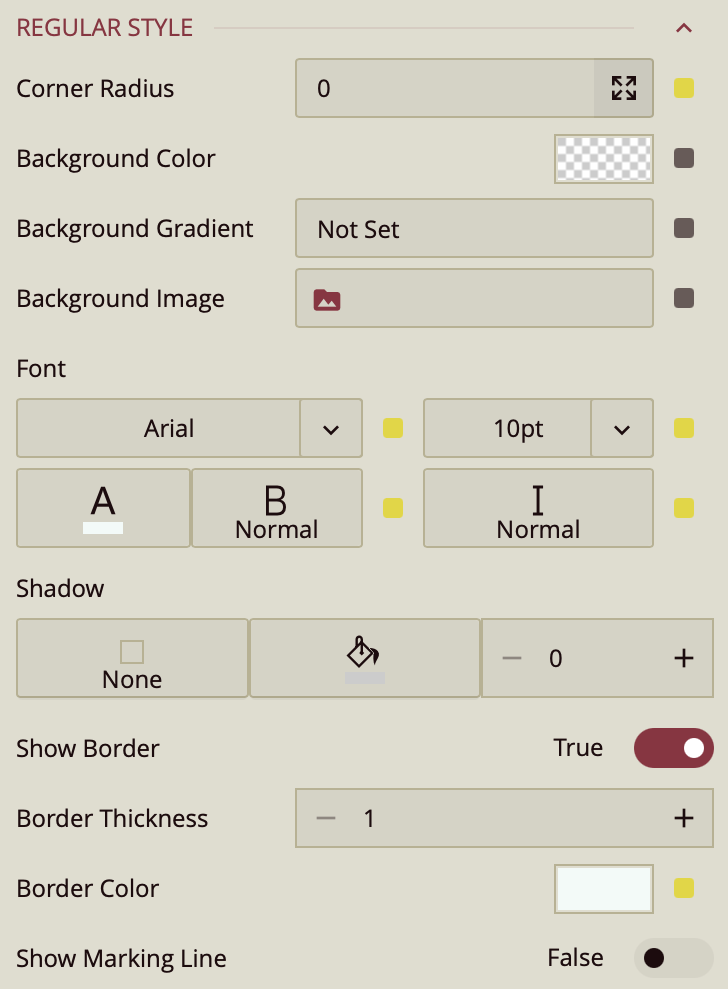Screen dimensions: 728x989
Task: Click the Corner Radius value field
Action: tap(445, 88)
